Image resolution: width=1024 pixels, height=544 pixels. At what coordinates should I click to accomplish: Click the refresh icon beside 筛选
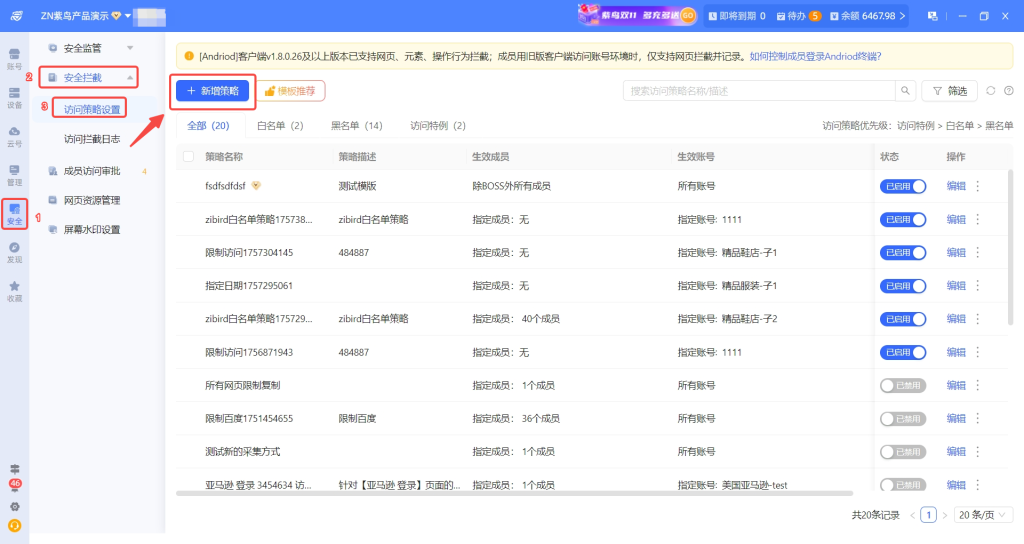click(990, 91)
